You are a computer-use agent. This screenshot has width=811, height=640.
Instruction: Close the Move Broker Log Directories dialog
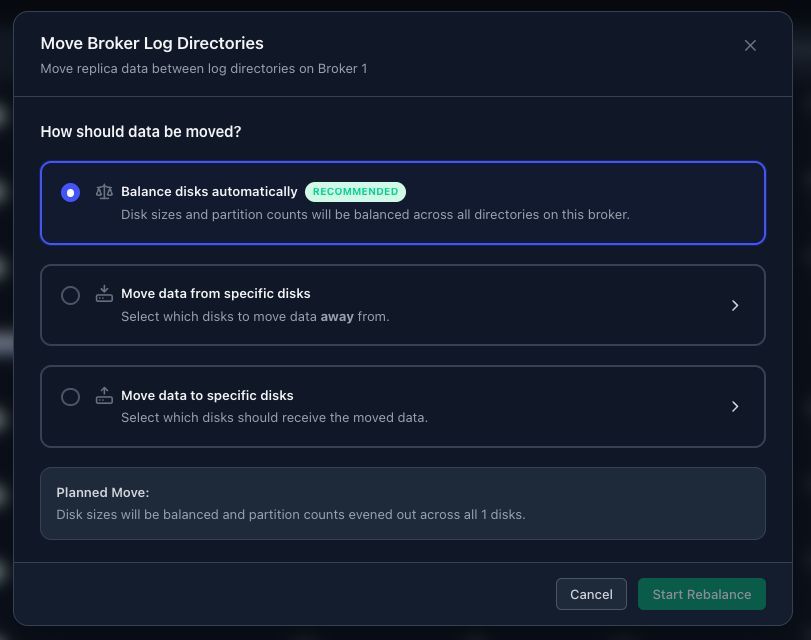coord(750,46)
